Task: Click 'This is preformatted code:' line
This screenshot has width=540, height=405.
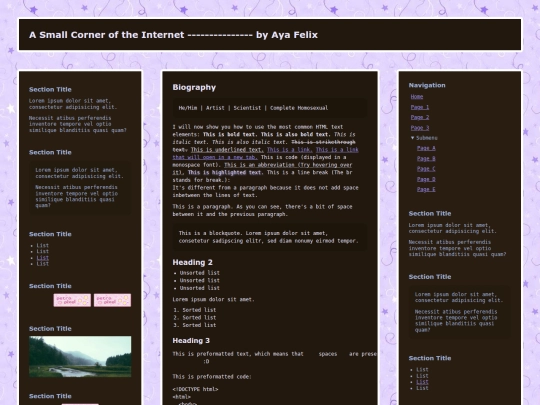Action: point(212,377)
